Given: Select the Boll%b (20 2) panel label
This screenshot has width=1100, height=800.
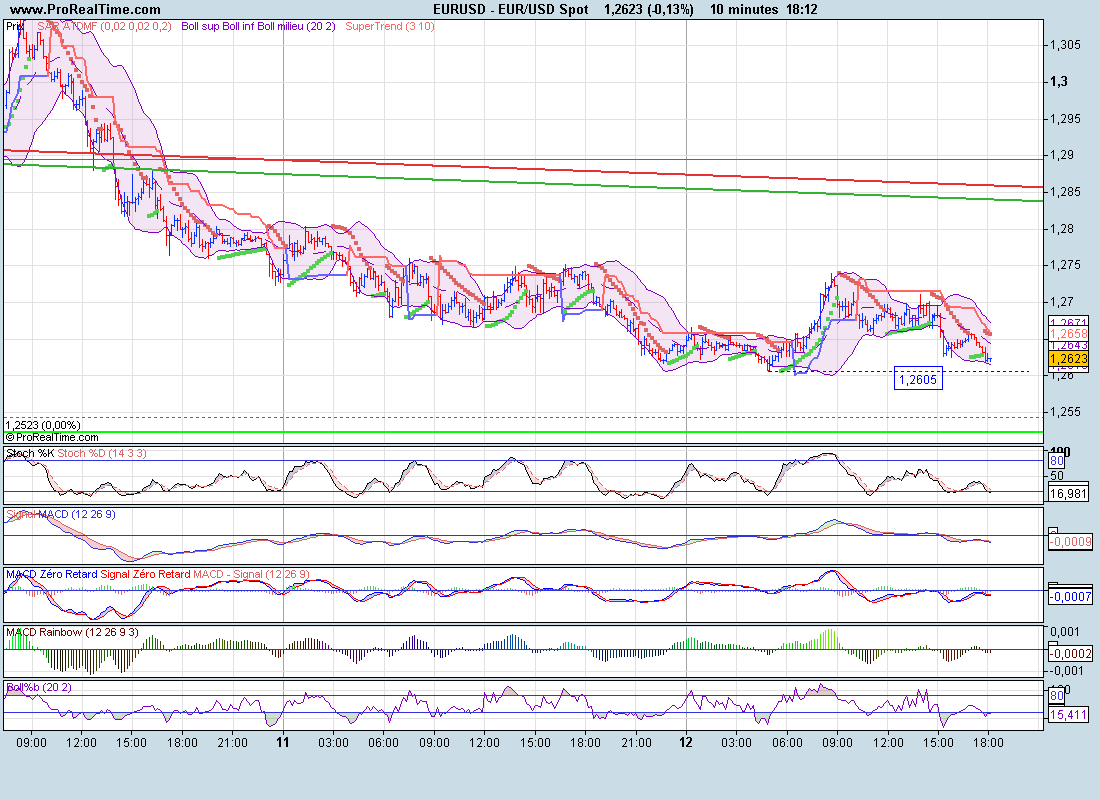Looking at the screenshot, I should [39, 688].
